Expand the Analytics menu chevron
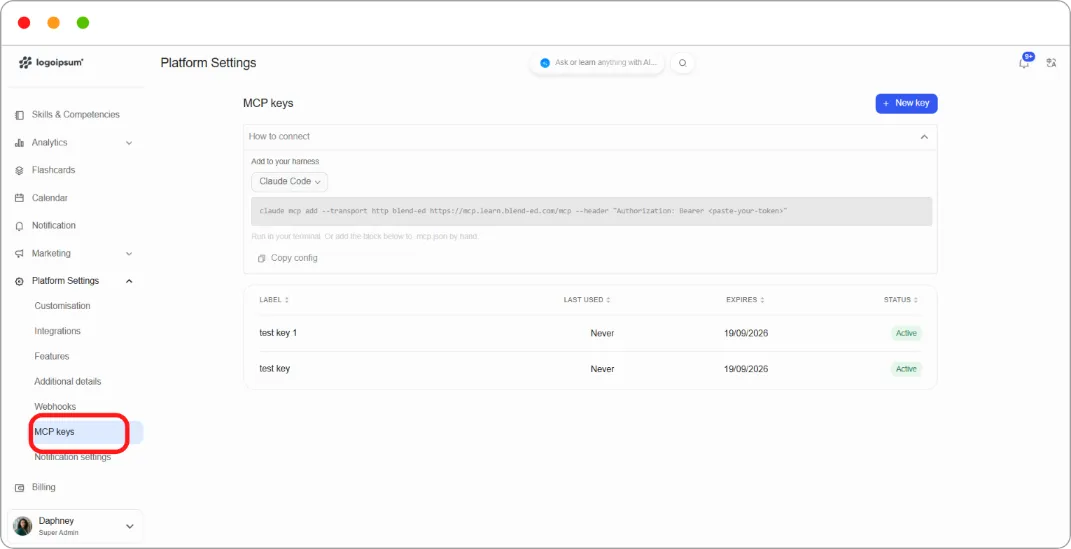The width and height of the screenshot is (1071, 549). 129,143
